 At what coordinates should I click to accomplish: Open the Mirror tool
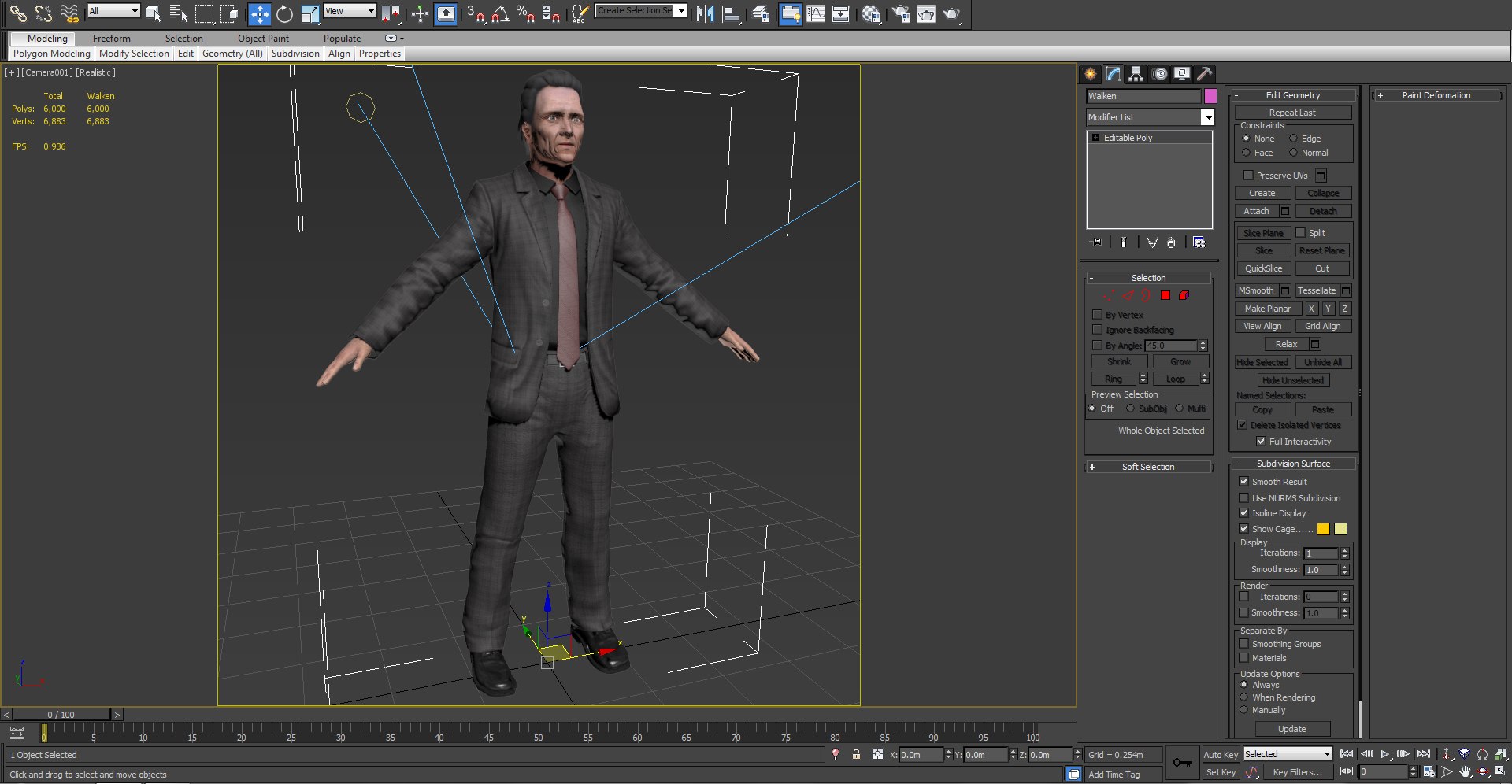(705, 13)
